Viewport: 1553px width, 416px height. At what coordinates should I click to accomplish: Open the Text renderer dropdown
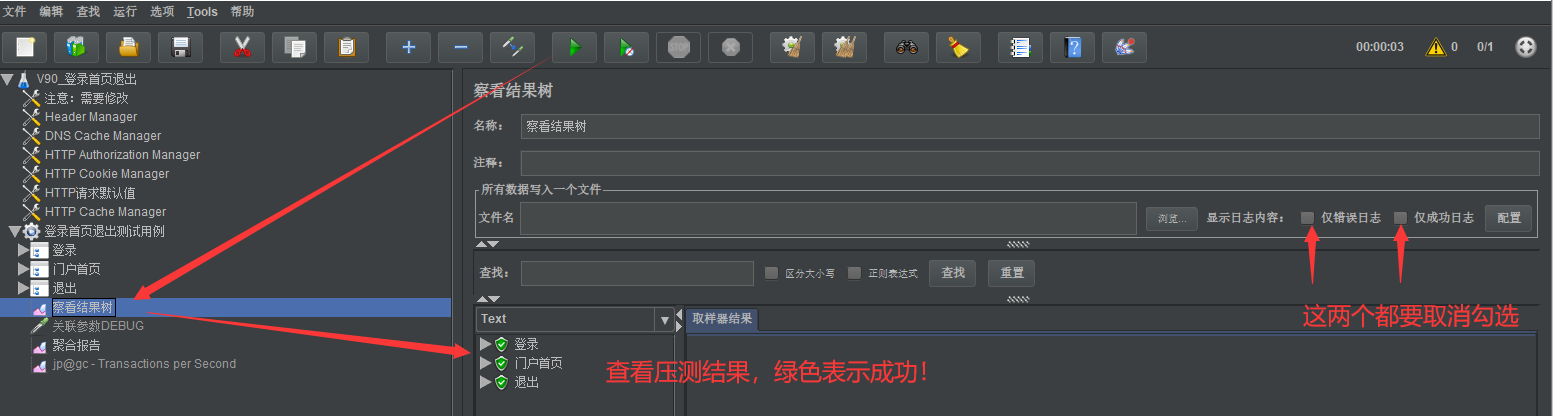point(665,320)
